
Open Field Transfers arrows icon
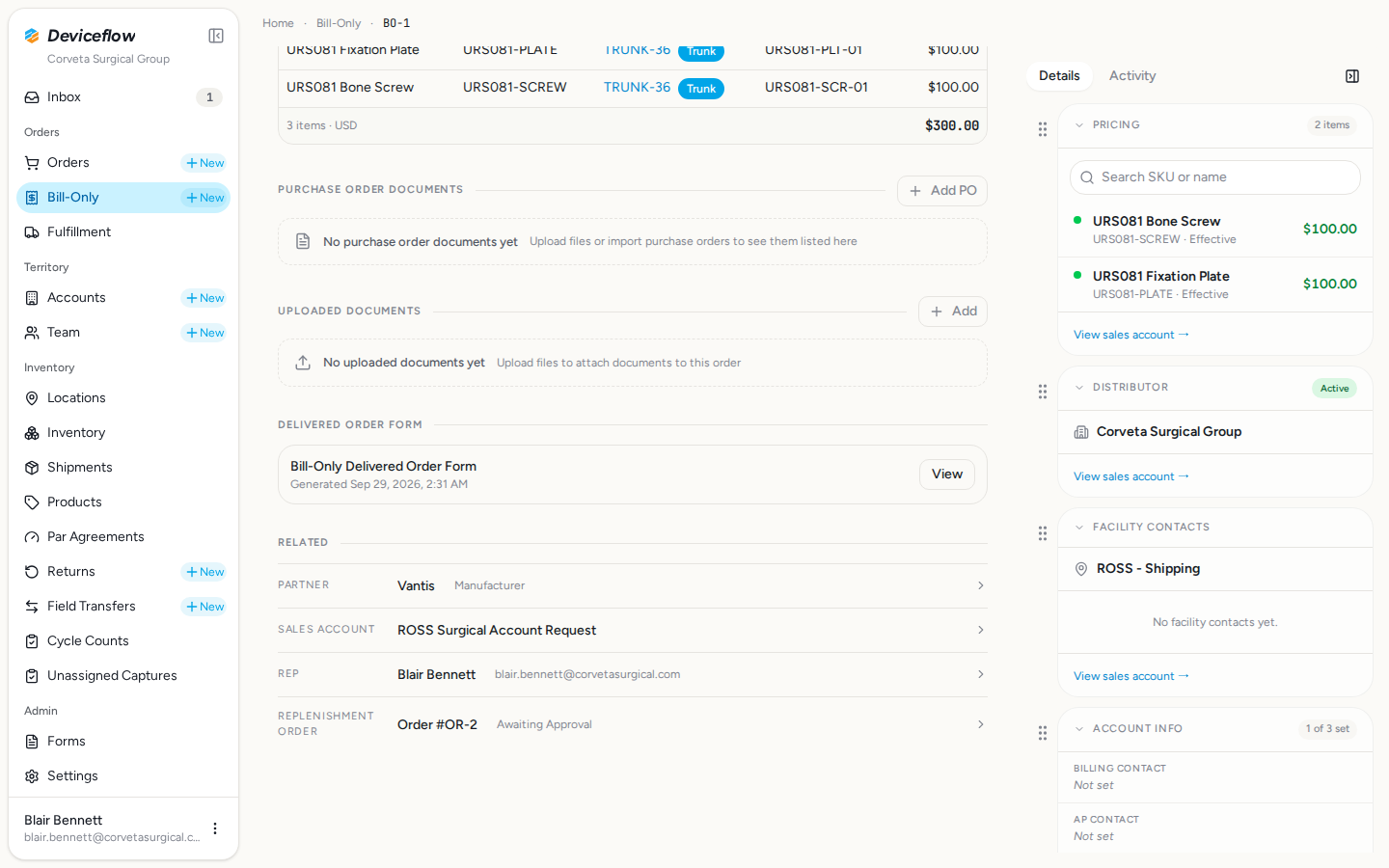(x=32, y=607)
